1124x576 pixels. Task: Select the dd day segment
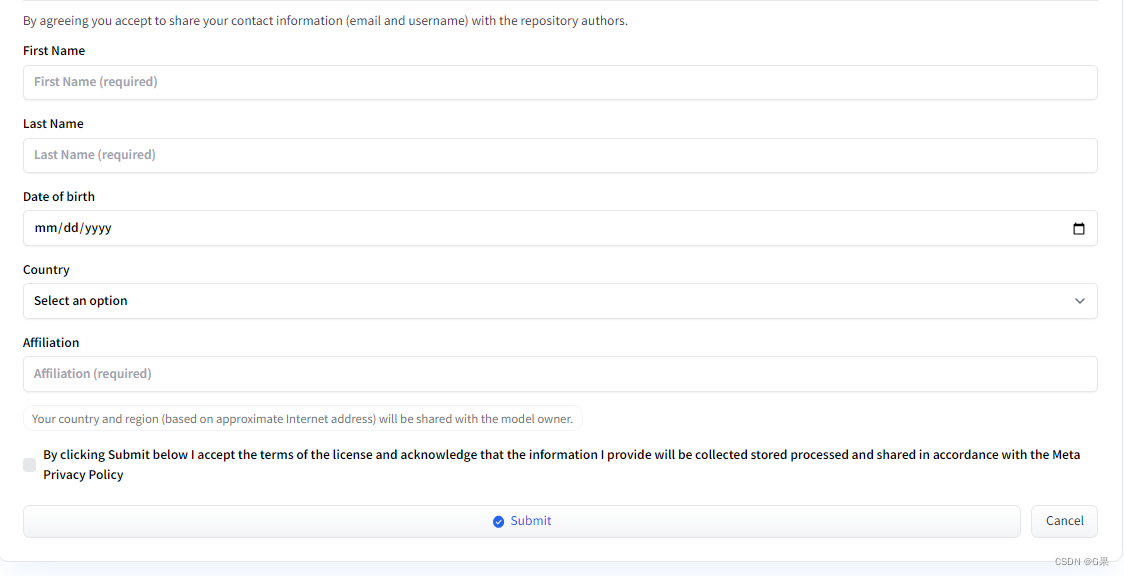click(70, 228)
